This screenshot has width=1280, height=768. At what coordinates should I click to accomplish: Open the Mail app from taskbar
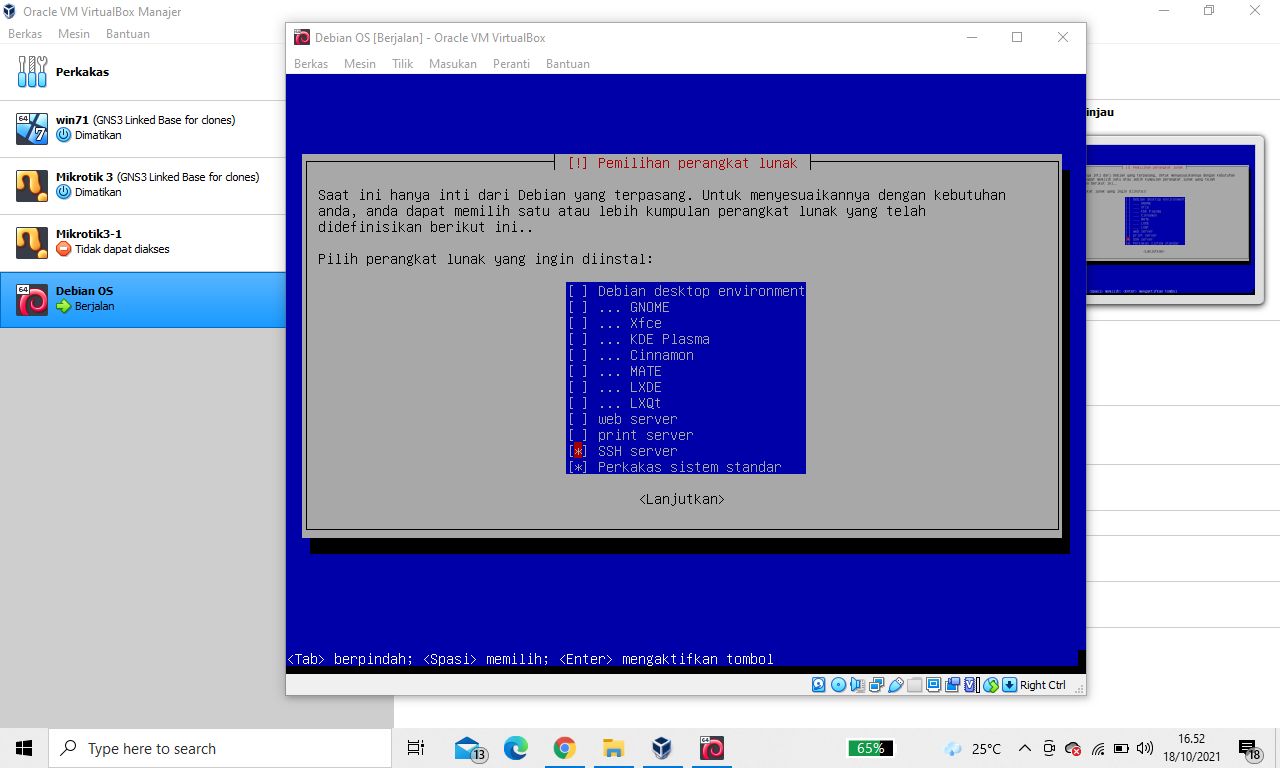(468, 748)
